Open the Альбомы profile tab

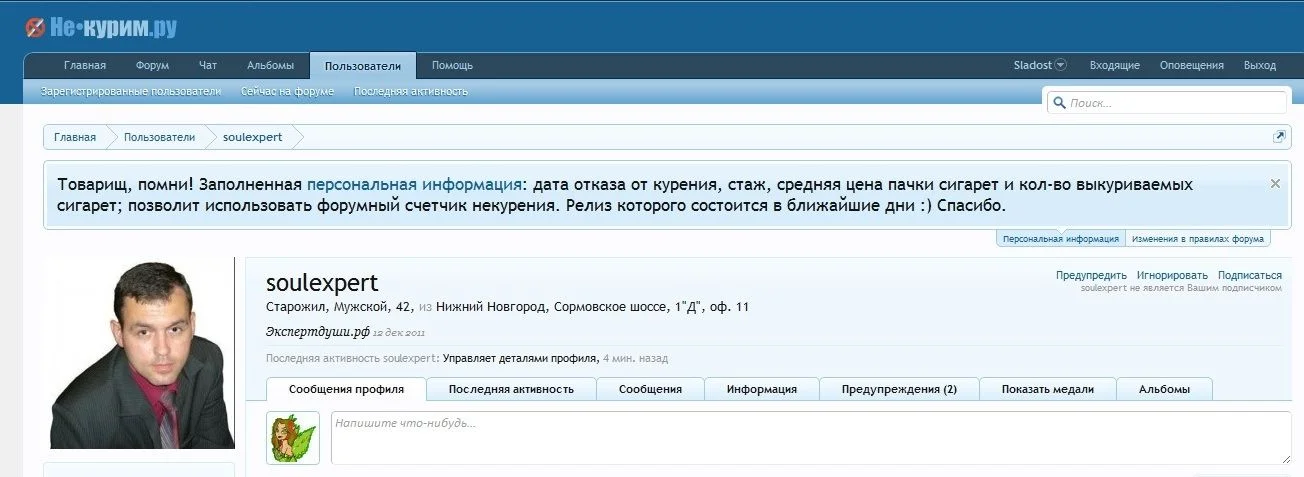click(1164, 389)
